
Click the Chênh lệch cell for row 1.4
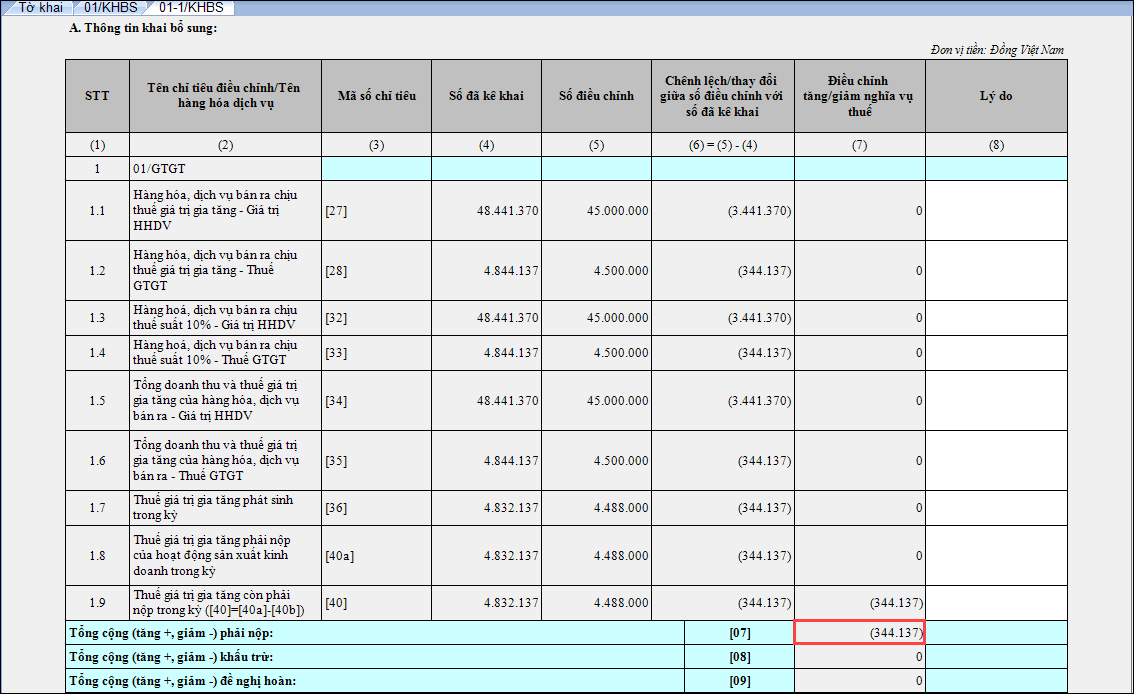coord(723,353)
